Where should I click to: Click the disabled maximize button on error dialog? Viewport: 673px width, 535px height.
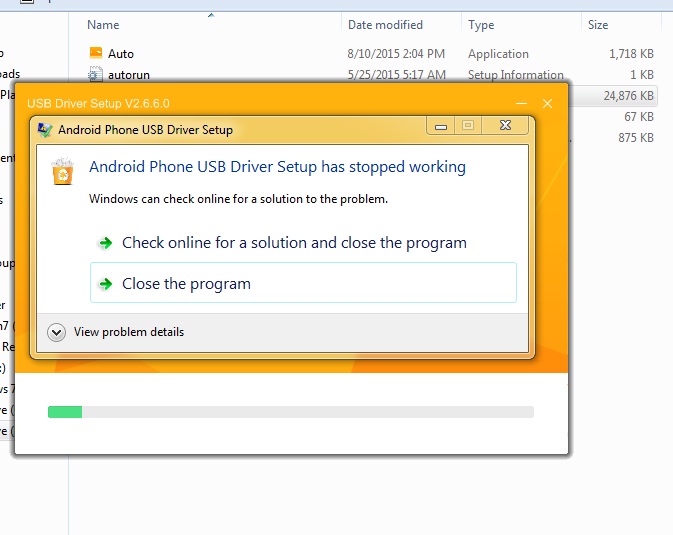tap(468, 125)
